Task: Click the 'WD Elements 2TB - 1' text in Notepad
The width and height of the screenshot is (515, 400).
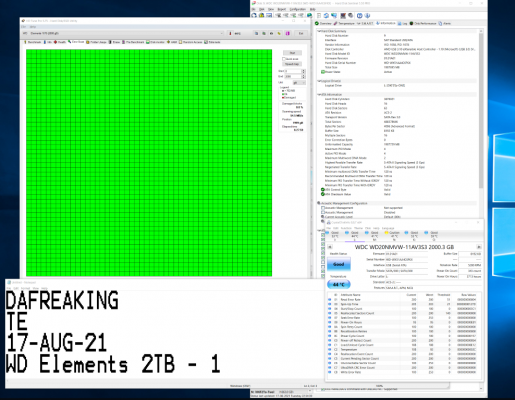Action: [x=113, y=364]
